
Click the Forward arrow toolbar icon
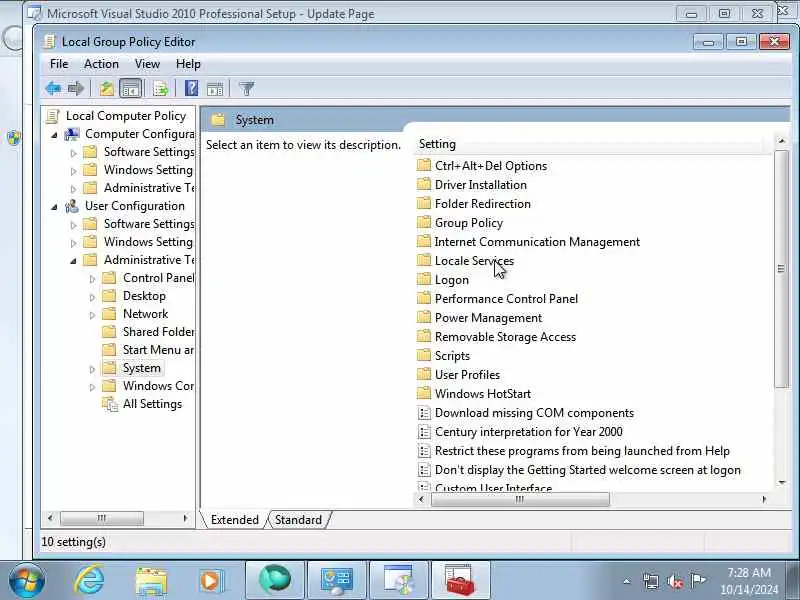tap(76, 89)
